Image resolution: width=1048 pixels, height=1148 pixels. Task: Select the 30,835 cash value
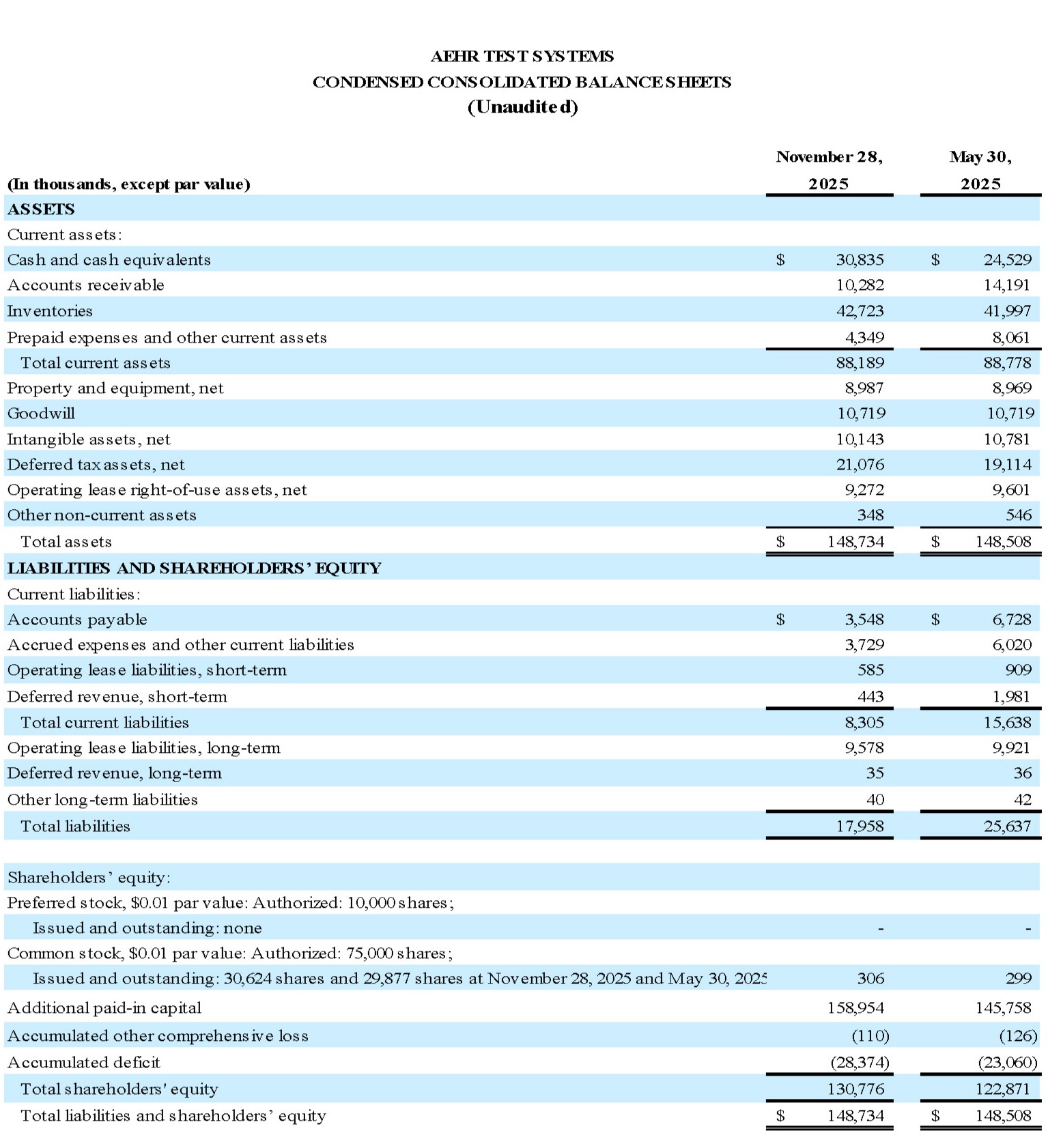[x=860, y=259]
